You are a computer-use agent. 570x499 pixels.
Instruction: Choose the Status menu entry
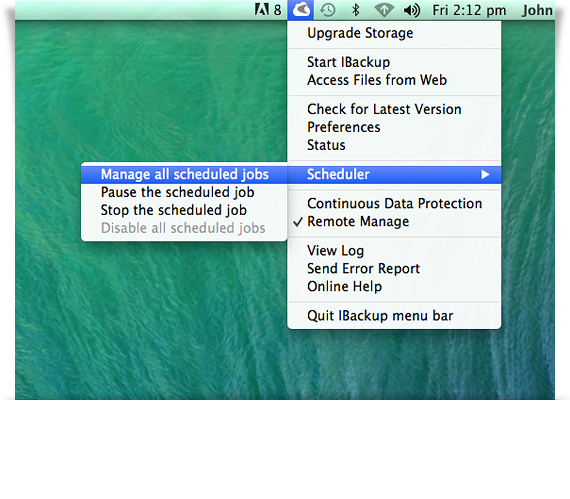(x=394, y=145)
